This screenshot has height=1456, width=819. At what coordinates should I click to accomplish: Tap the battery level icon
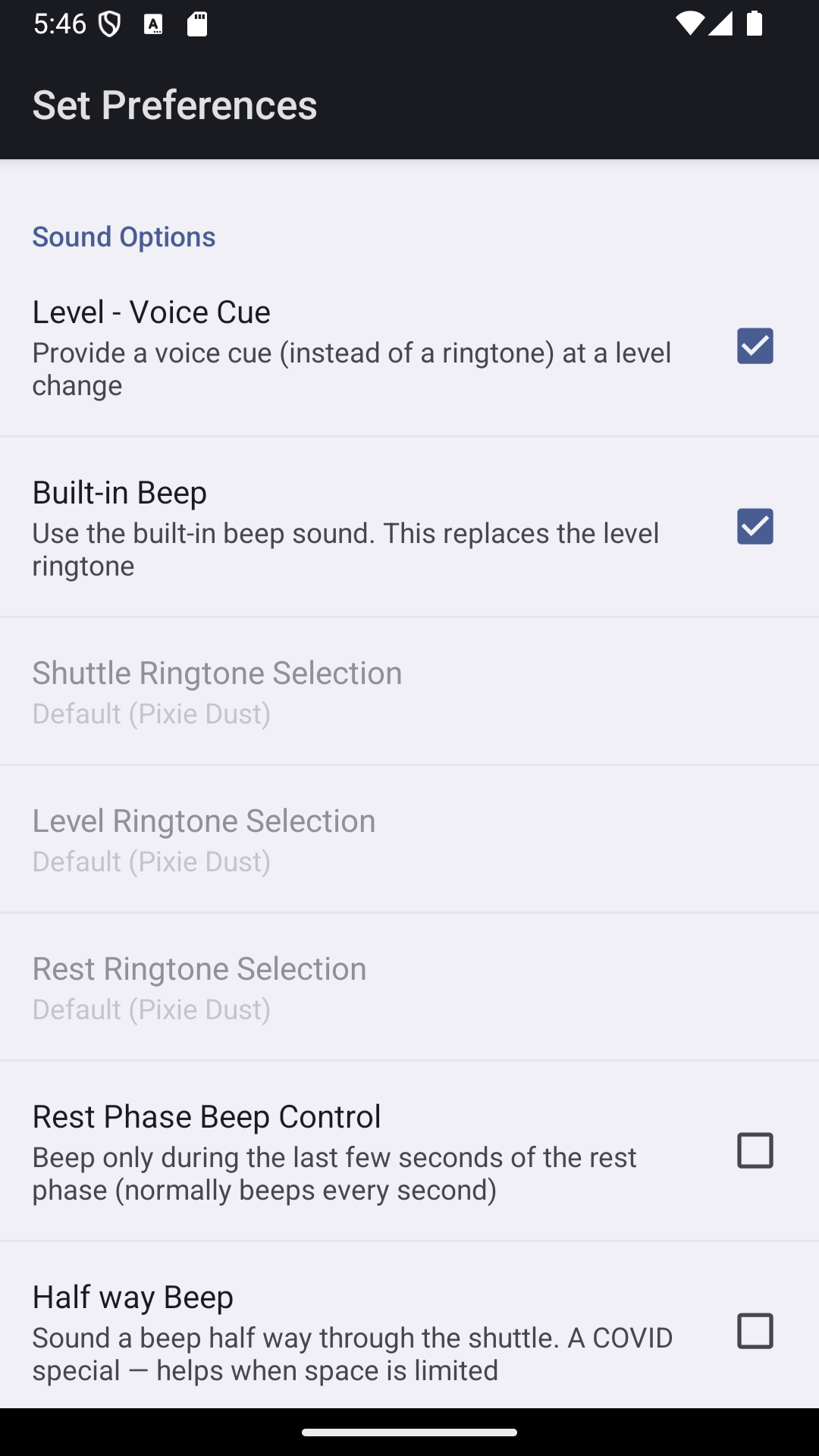click(x=755, y=25)
